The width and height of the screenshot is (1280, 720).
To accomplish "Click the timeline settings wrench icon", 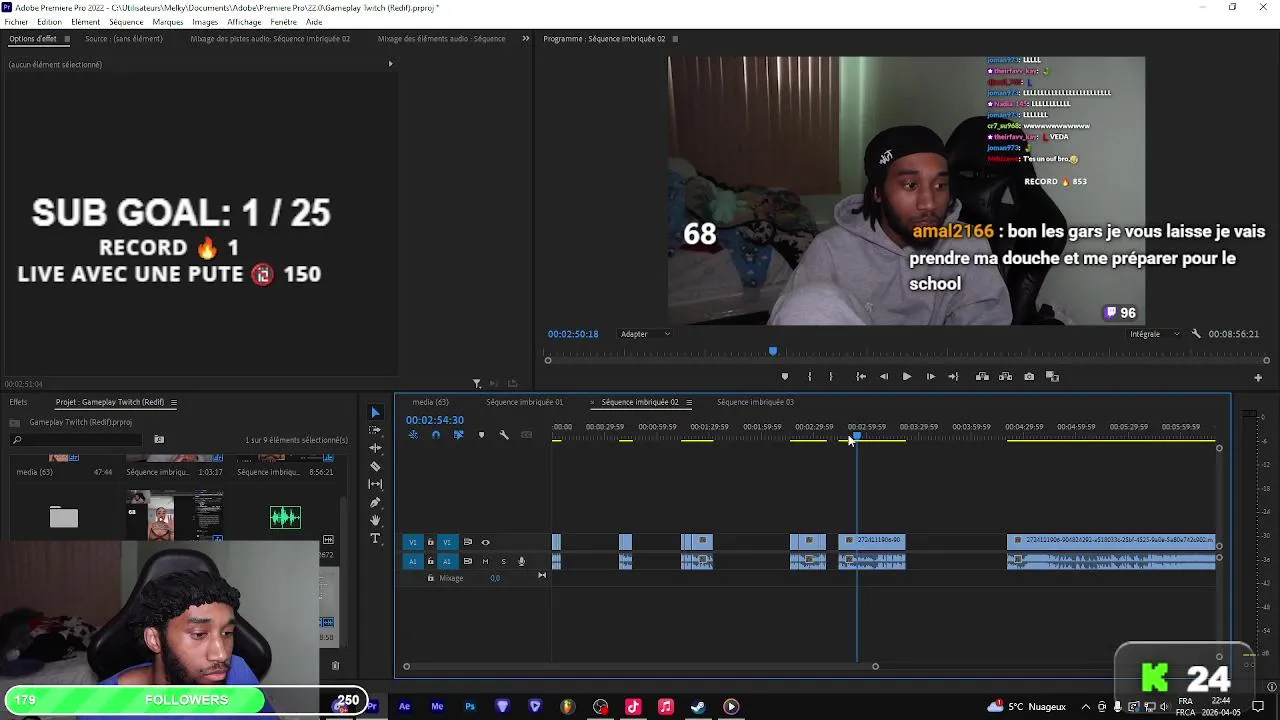I will click(x=504, y=435).
